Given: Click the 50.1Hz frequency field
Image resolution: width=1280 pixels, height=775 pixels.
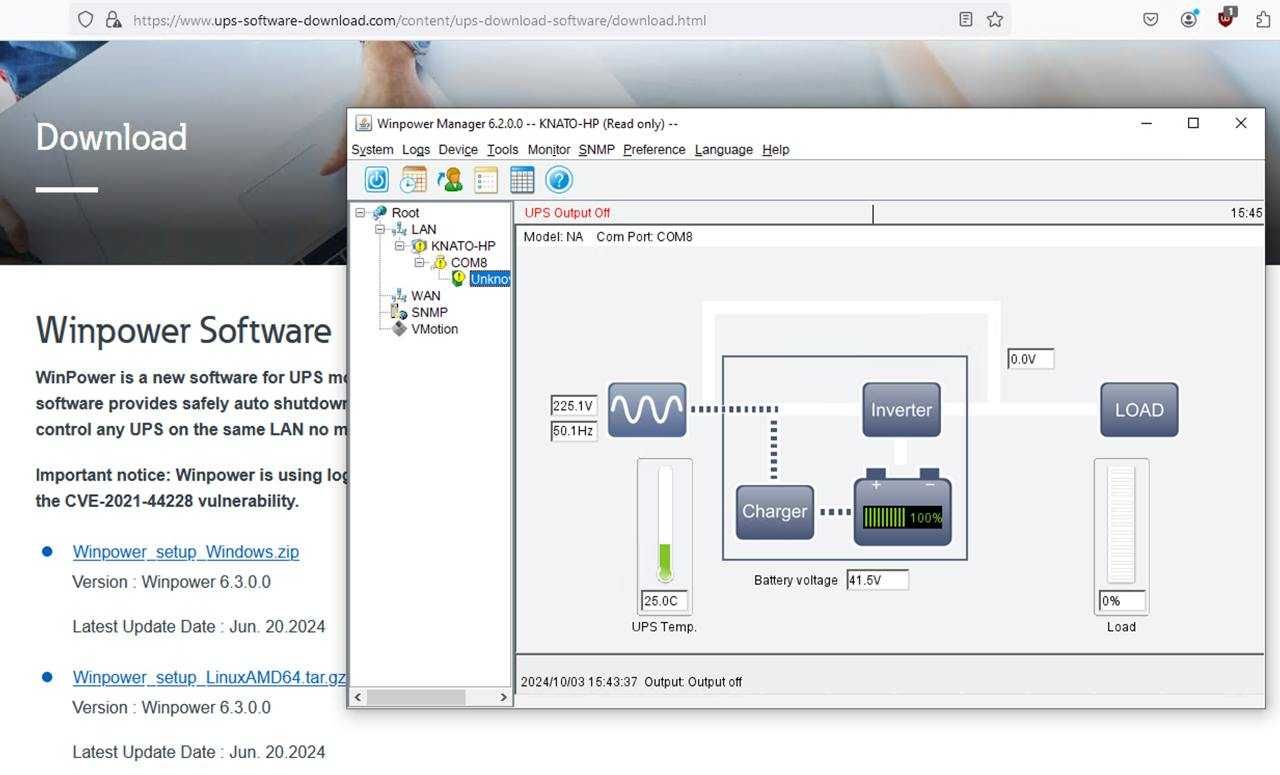Looking at the screenshot, I should [x=574, y=431].
